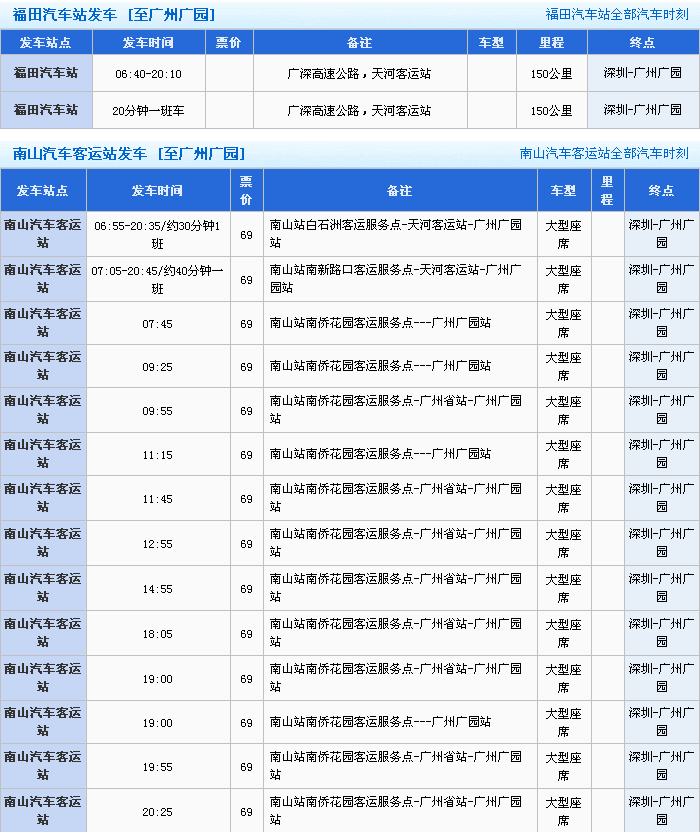Click 南山汽车客运站 in the 19:55 row
The image size is (700, 832).
pos(43,766)
